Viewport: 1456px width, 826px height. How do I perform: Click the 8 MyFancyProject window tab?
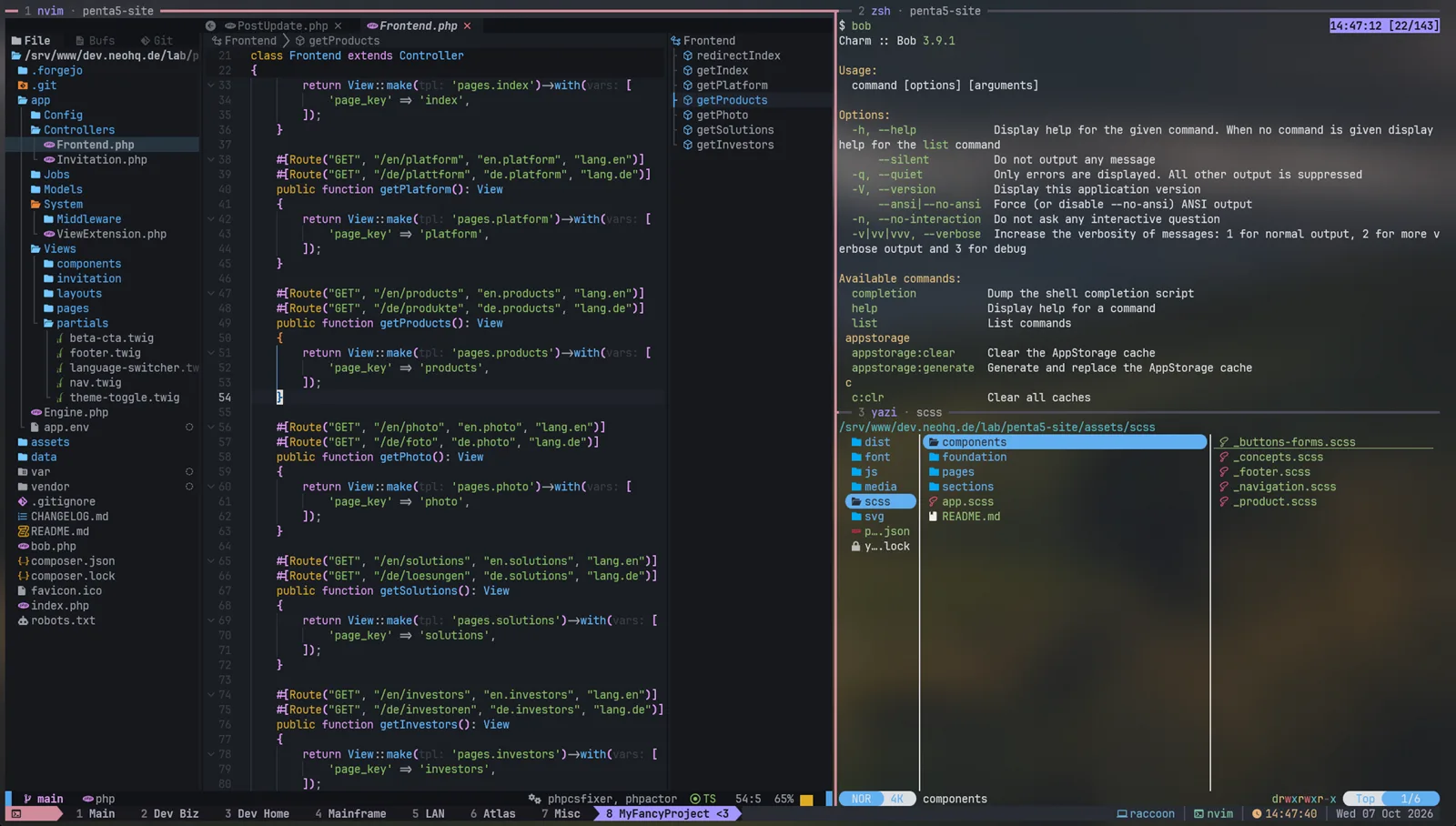click(667, 813)
